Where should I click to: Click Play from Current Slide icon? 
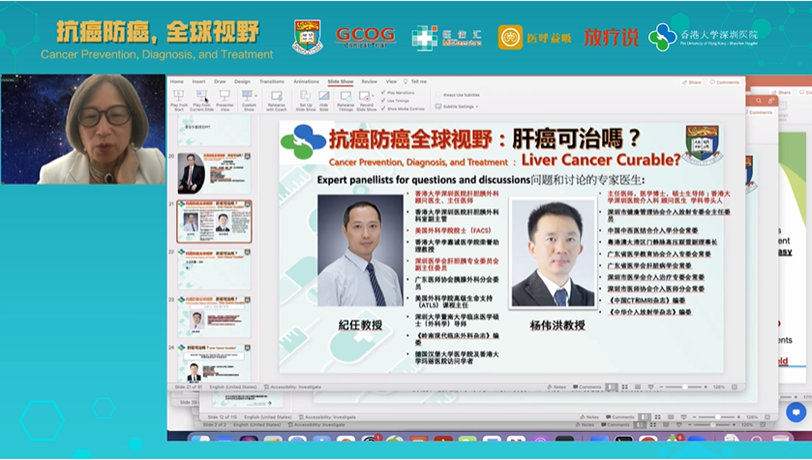tap(201, 96)
